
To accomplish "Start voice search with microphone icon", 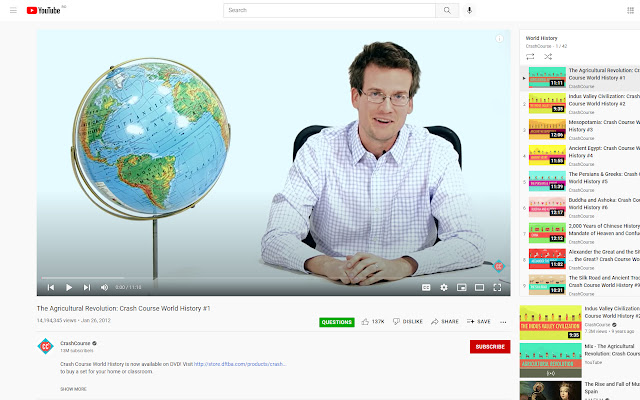I will point(469,10).
